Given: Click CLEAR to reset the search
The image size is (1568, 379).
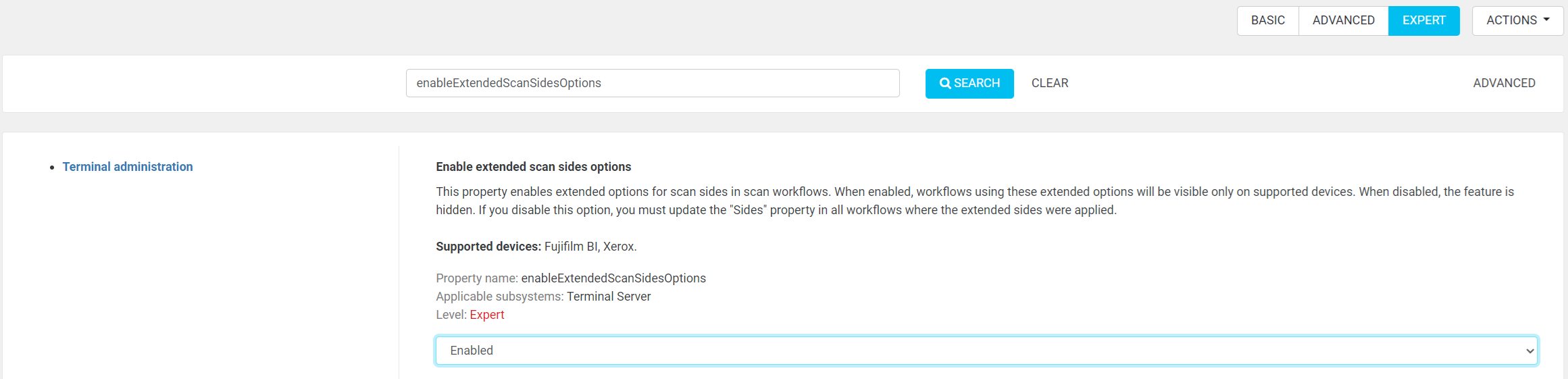Looking at the screenshot, I should [1049, 83].
